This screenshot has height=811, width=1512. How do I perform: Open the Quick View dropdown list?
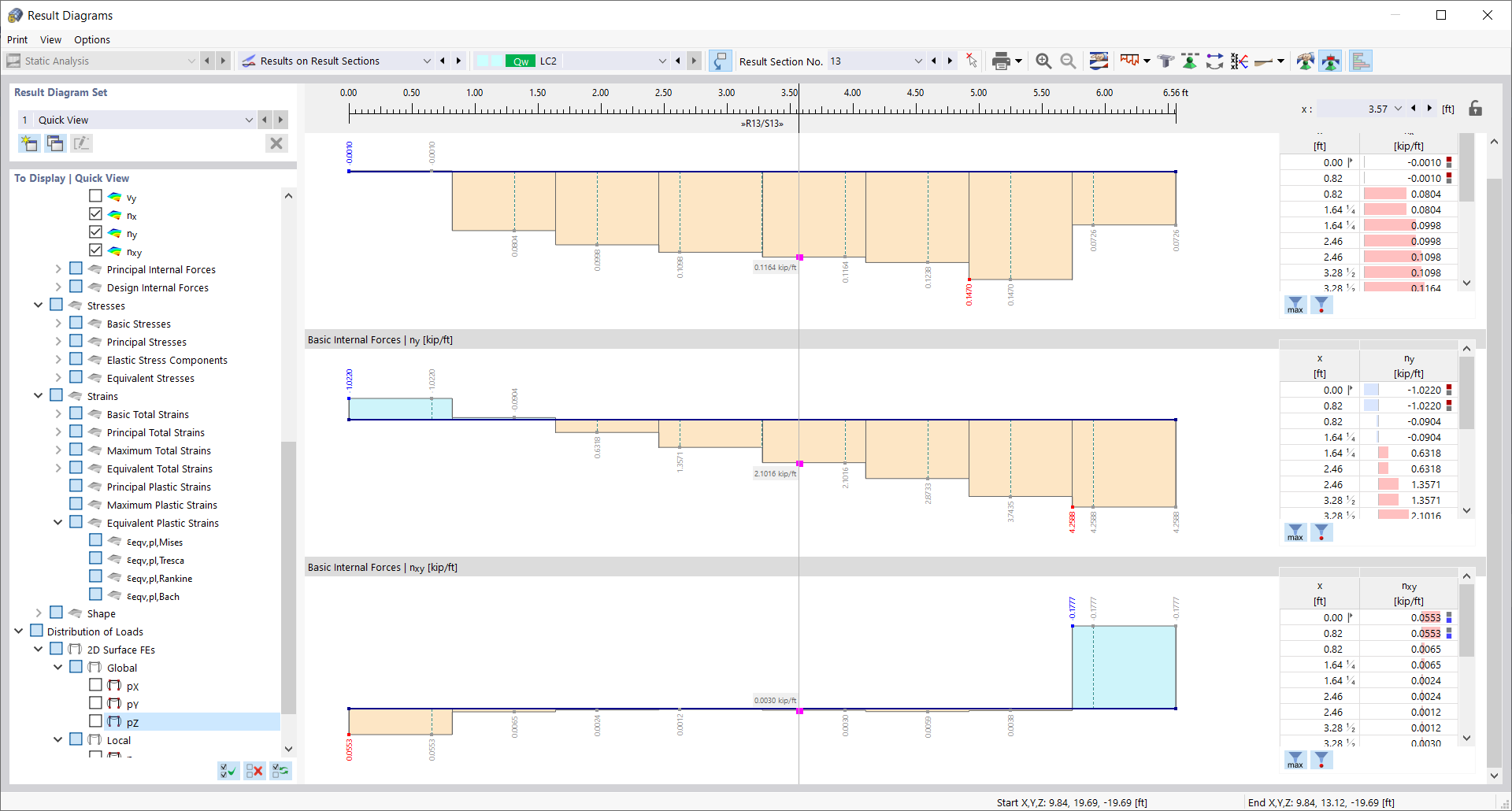click(x=249, y=120)
